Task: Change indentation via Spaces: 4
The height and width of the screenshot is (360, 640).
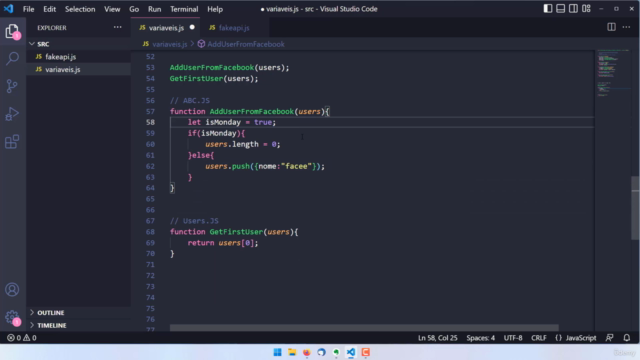Action: 480,338
